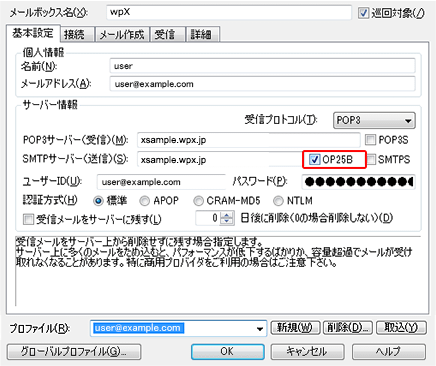Click the 削除 profile button
The image size is (436, 366).
pyautogui.click(x=348, y=328)
